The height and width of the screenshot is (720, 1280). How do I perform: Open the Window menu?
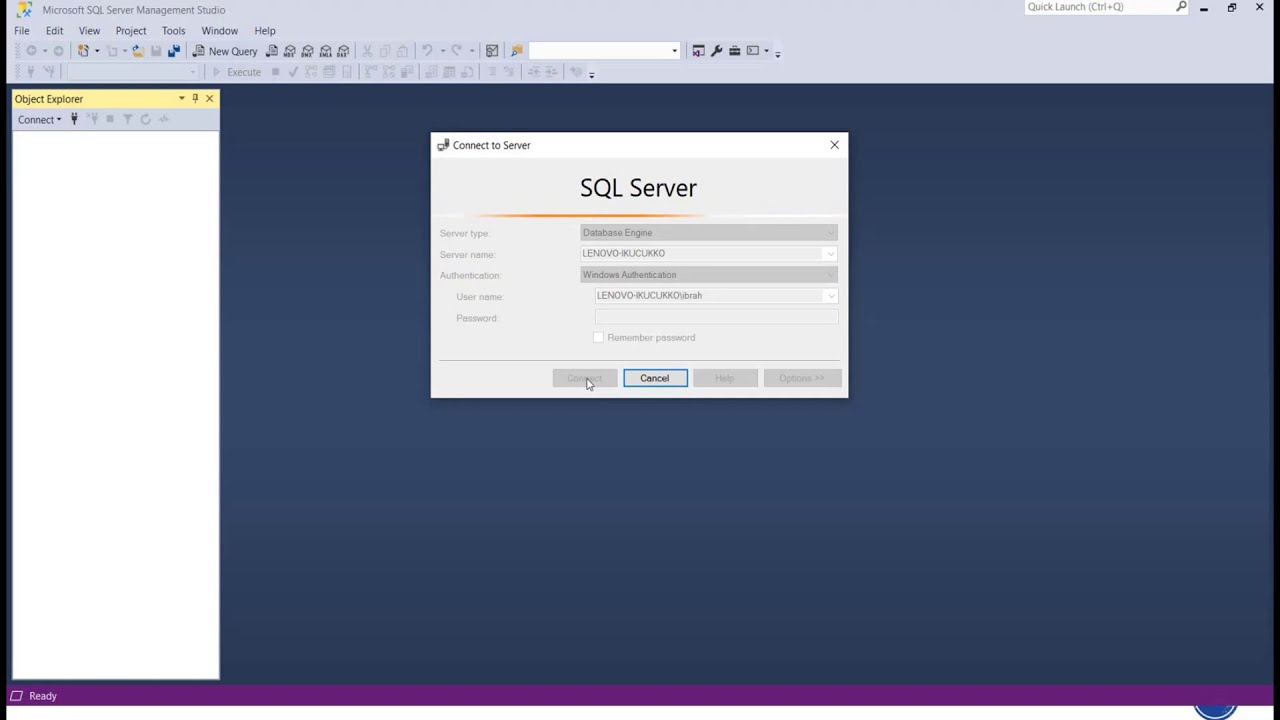[220, 31]
